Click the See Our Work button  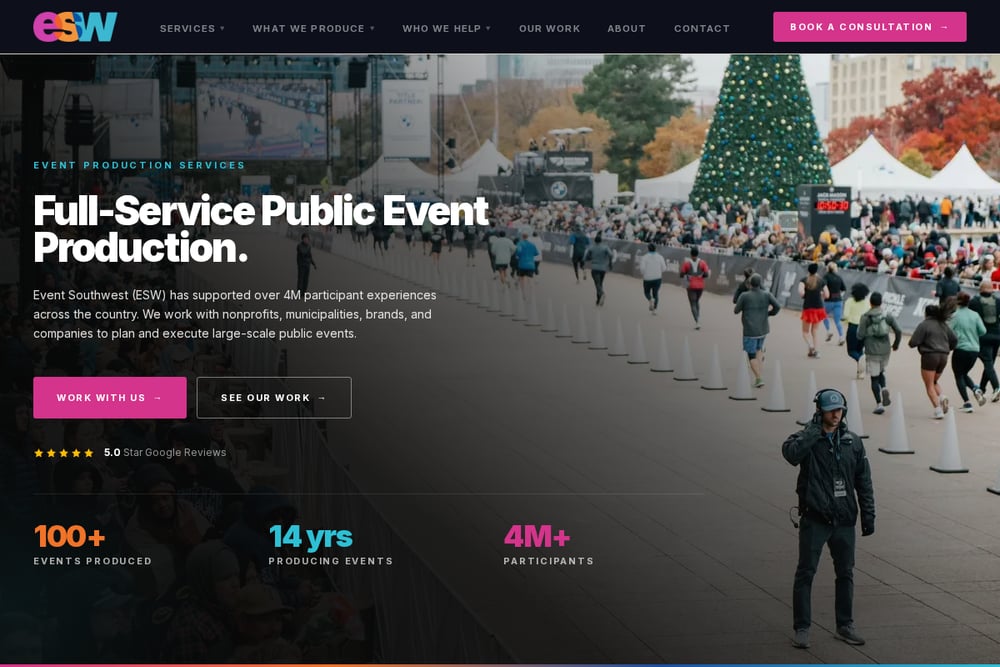274,398
